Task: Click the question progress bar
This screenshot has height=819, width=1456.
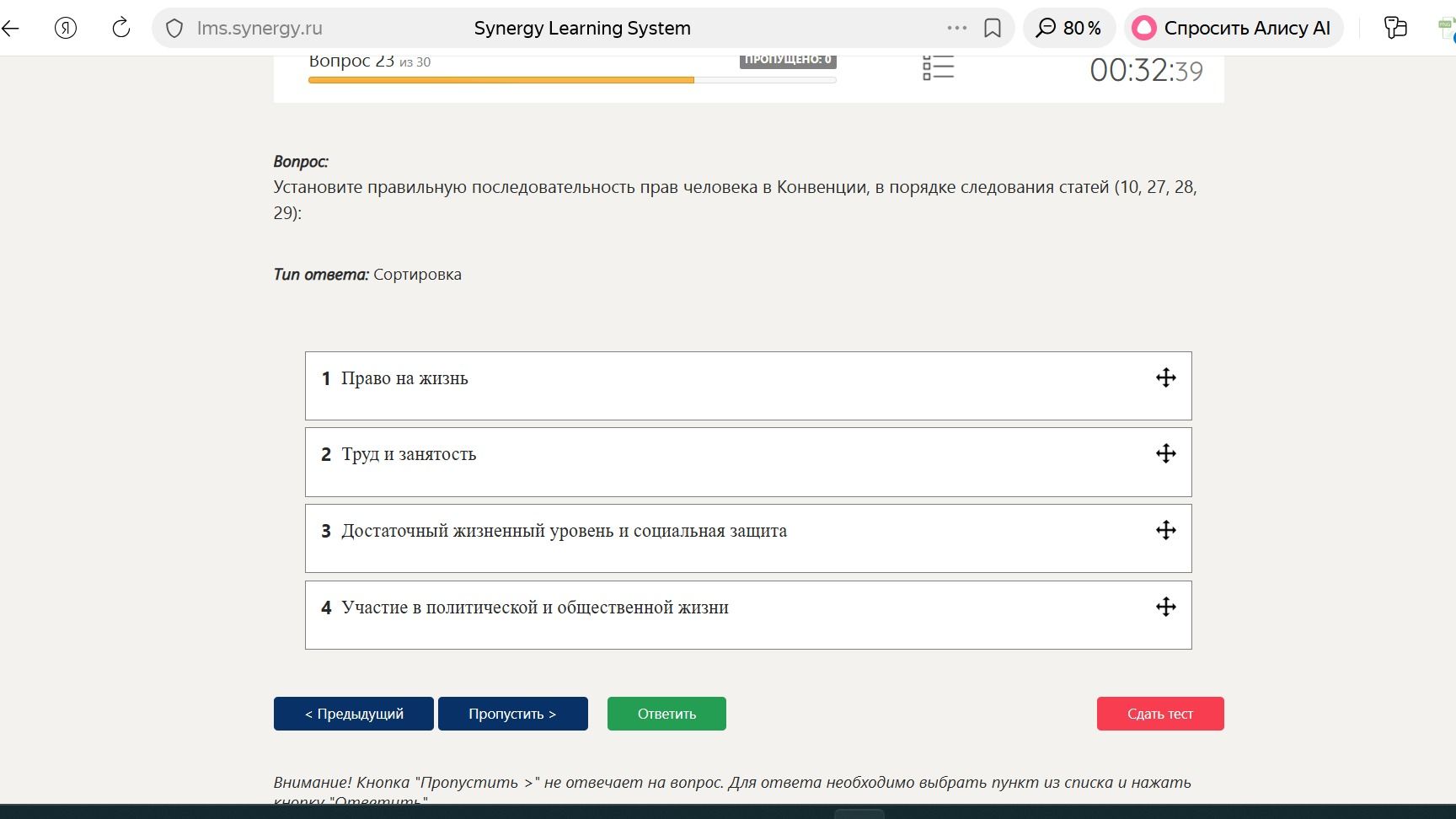Action: (x=572, y=80)
